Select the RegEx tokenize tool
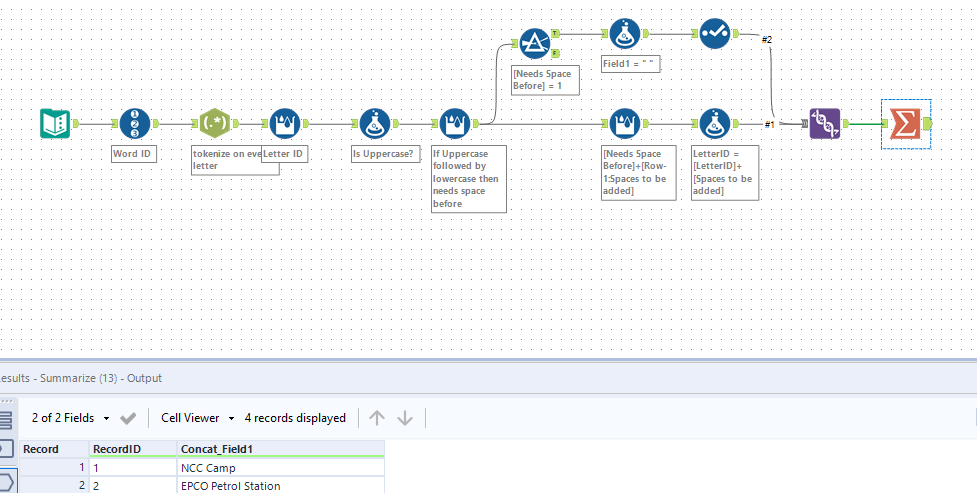 pyautogui.click(x=216, y=123)
